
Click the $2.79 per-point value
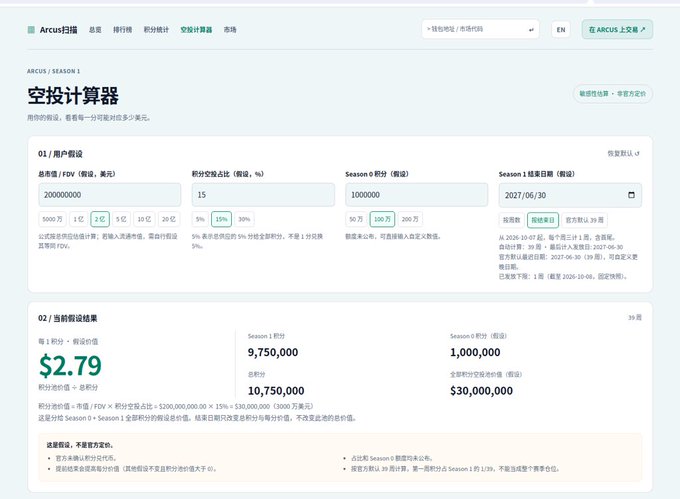[x=70, y=365]
